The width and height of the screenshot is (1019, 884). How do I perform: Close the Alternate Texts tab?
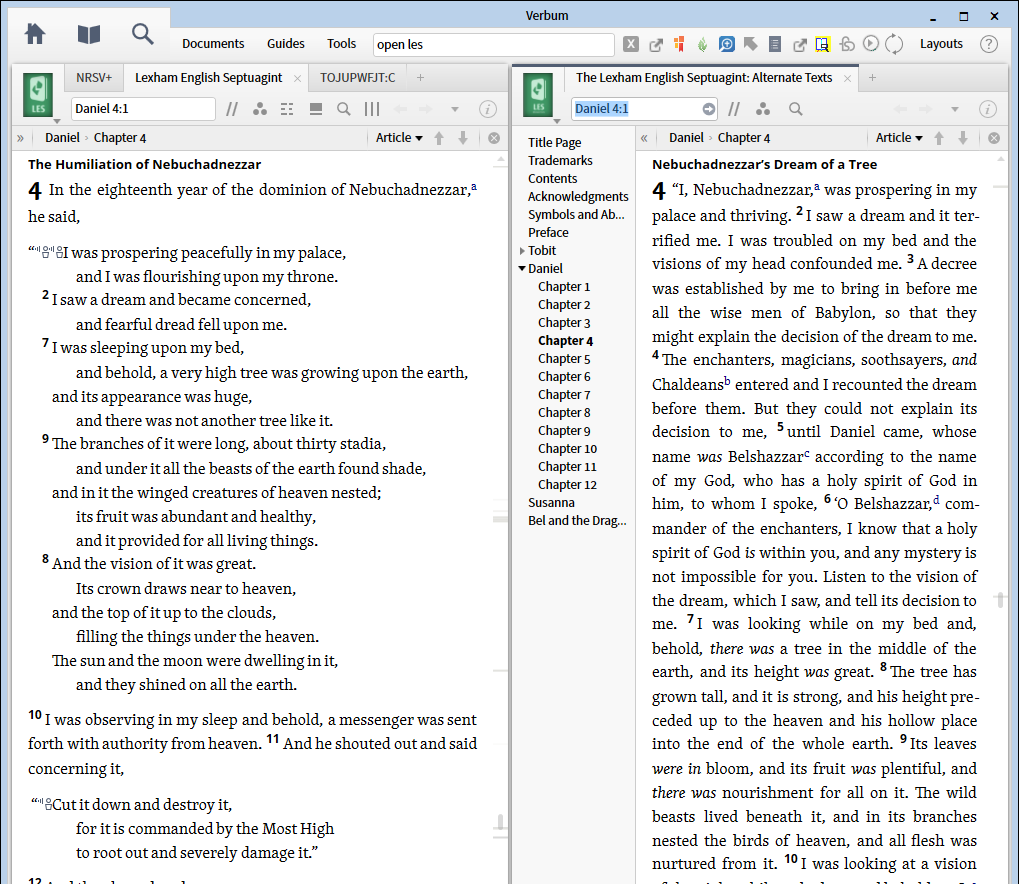(847, 79)
